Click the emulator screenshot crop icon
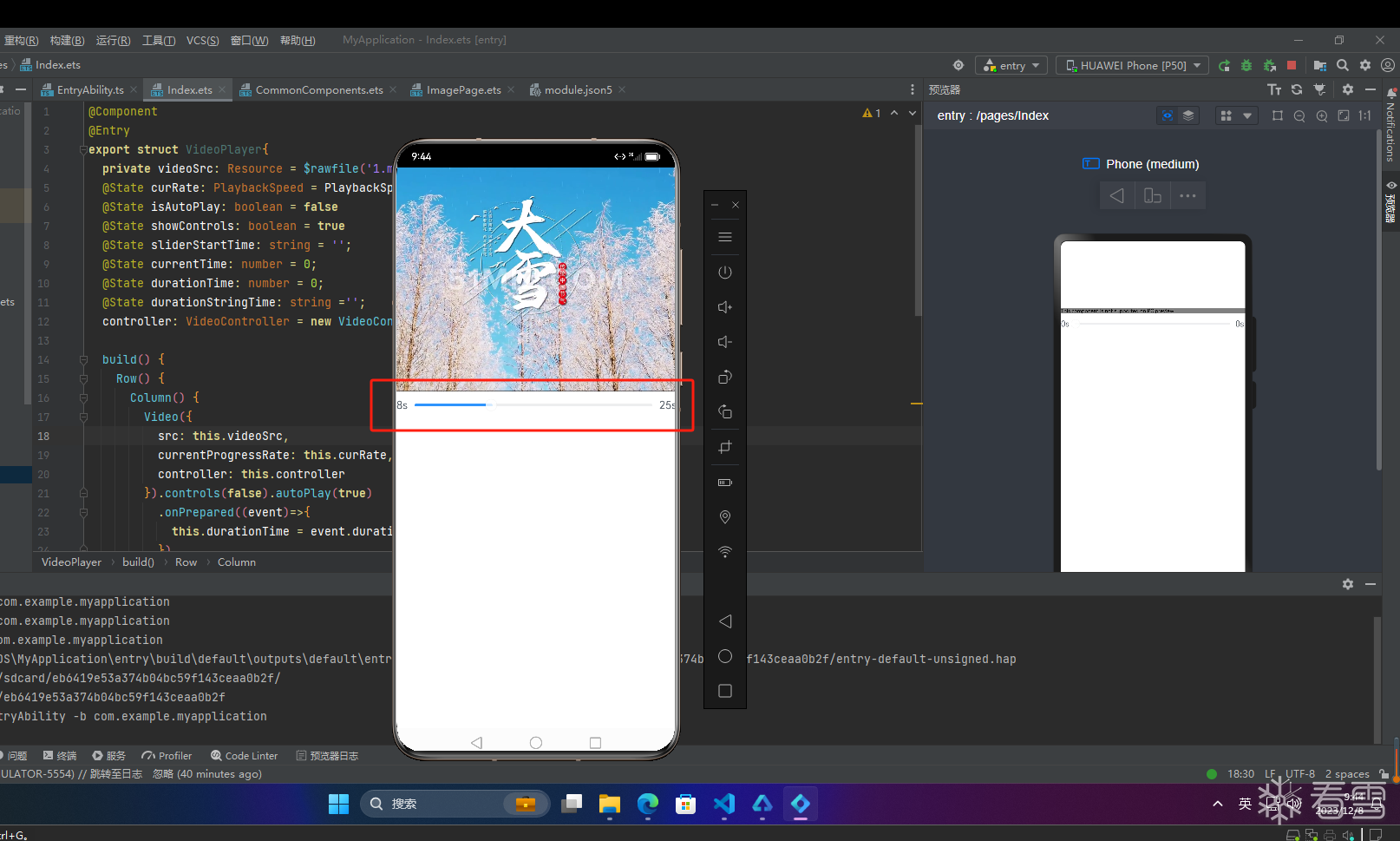Viewport: 1400px width, 841px height. tap(725, 447)
